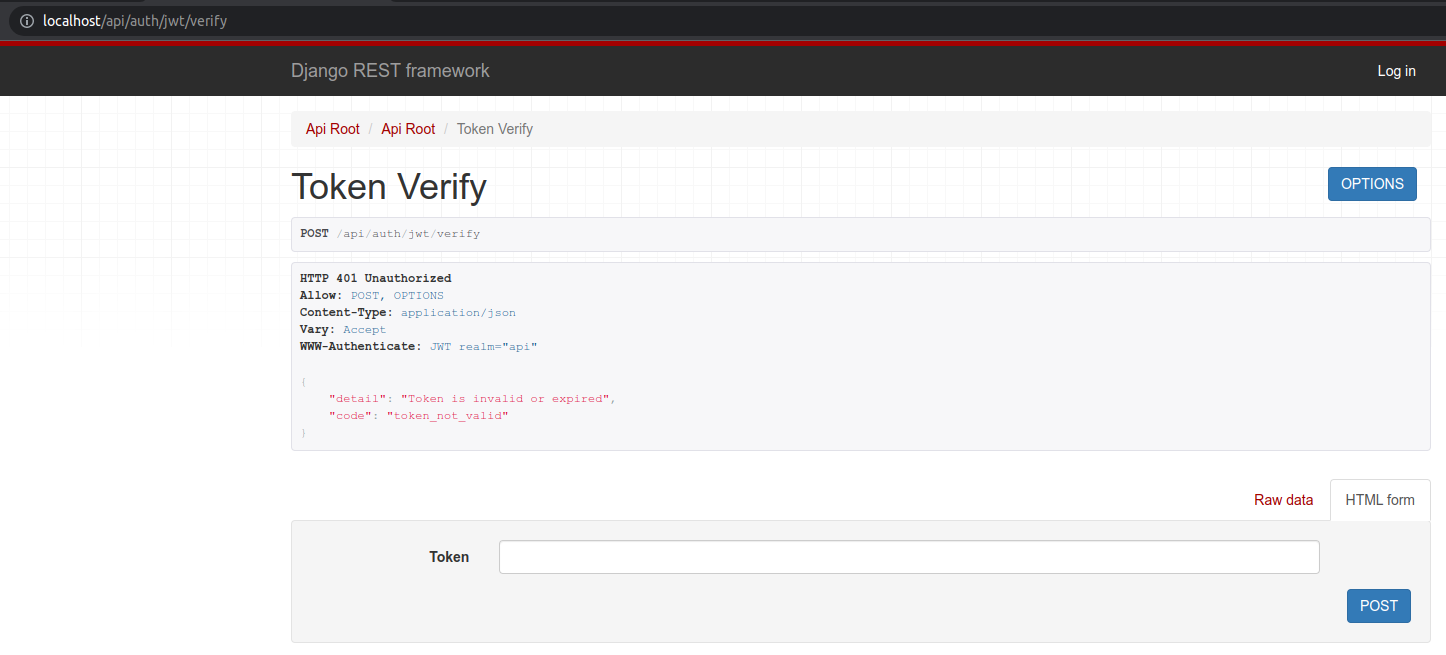Click the Token Verify breadcrumb item
1446x655 pixels.
click(x=494, y=129)
